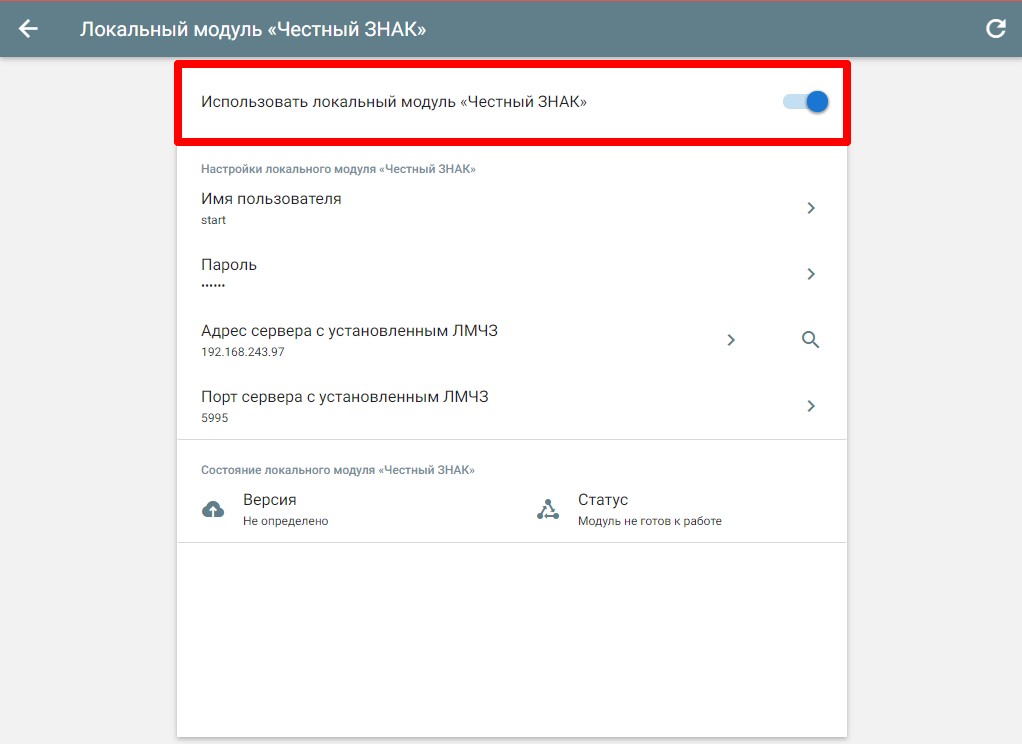Click the port value 5995
Image resolution: width=1022 pixels, height=744 pixels.
[214, 418]
